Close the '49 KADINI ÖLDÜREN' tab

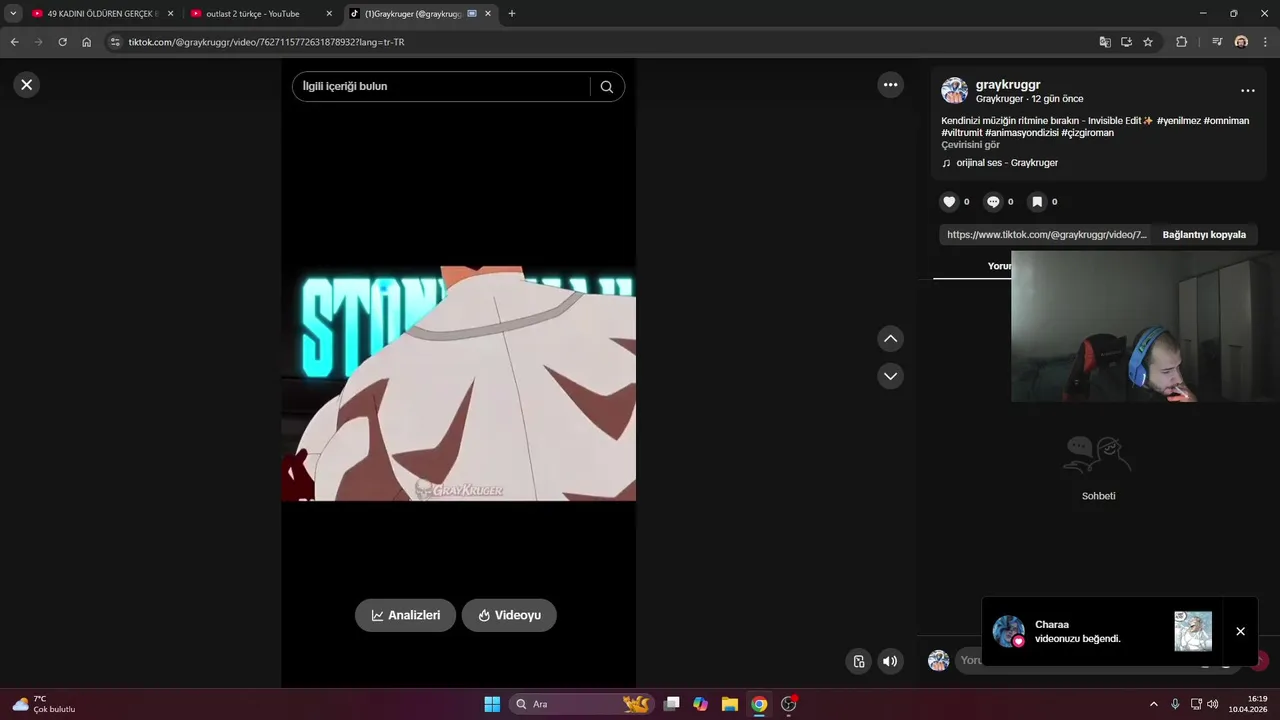click(x=170, y=14)
